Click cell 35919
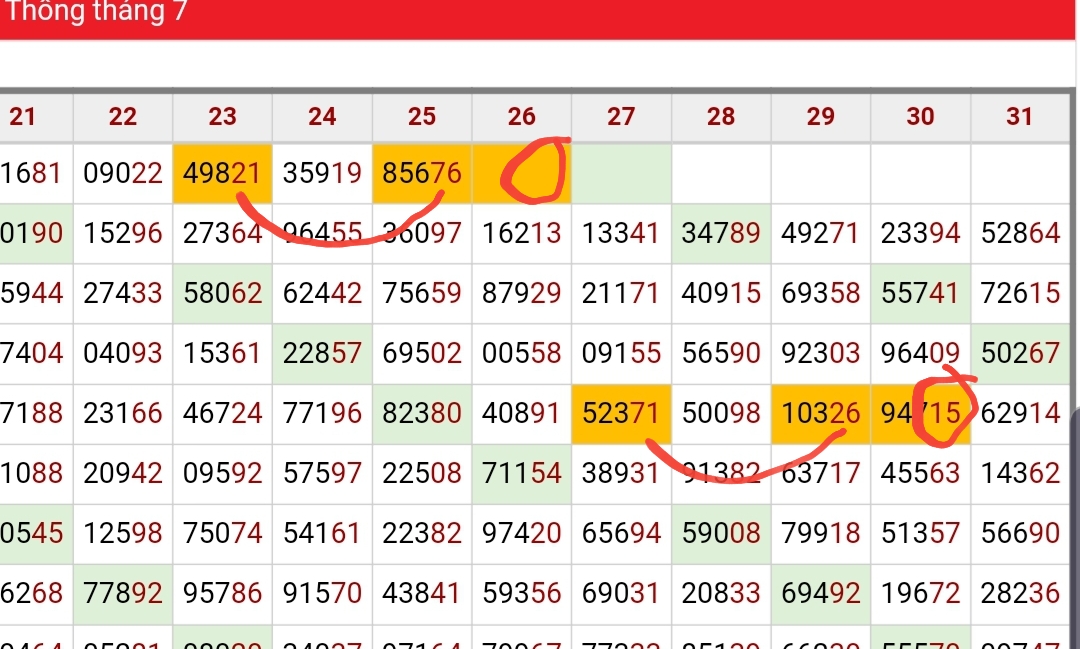 pos(322,174)
